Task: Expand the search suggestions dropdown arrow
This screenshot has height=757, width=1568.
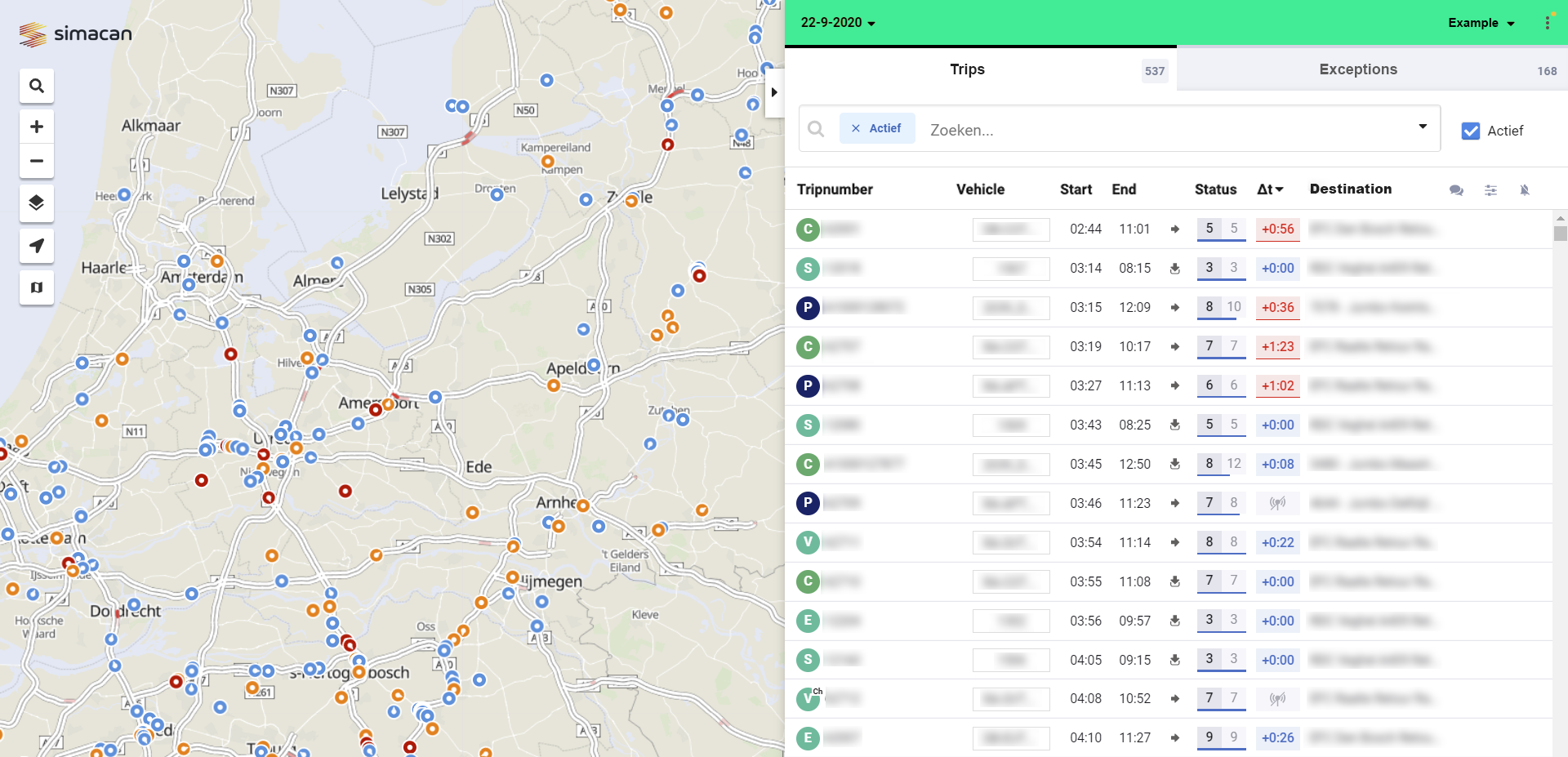Action: coord(1422,128)
